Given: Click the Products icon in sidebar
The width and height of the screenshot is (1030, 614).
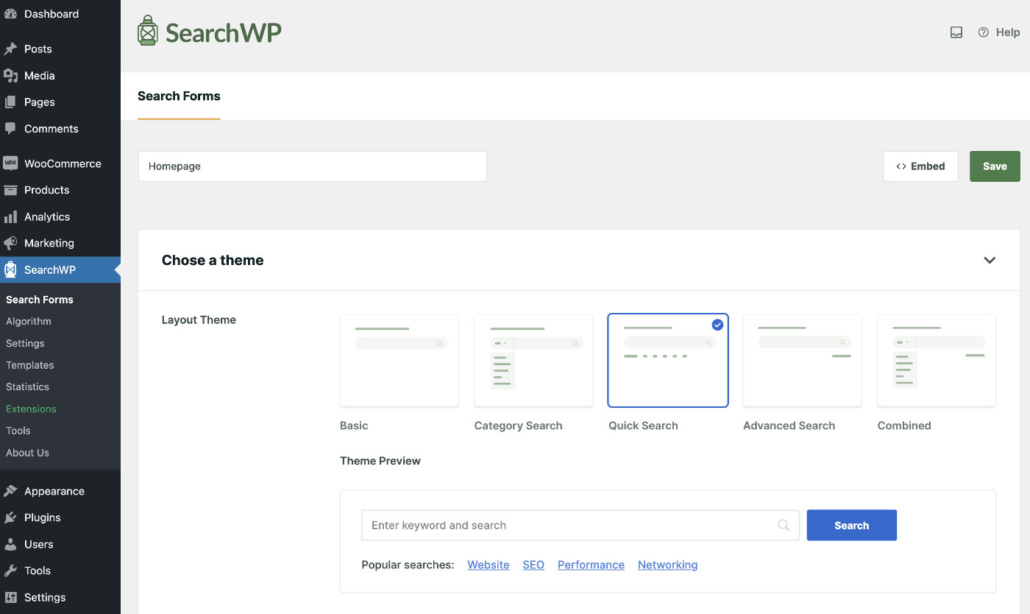Looking at the screenshot, I should pyautogui.click(x=12, y=189).
